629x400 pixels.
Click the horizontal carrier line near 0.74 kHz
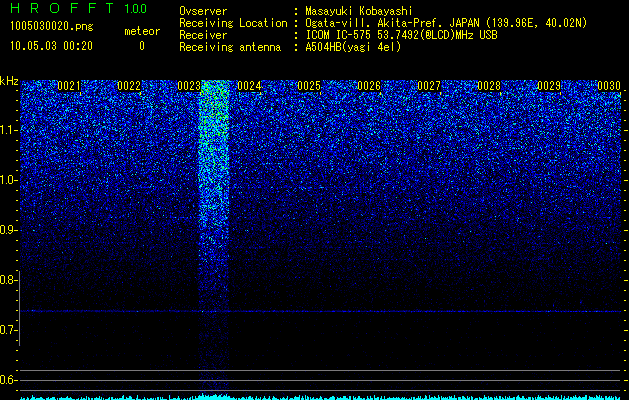pos(321,311)
